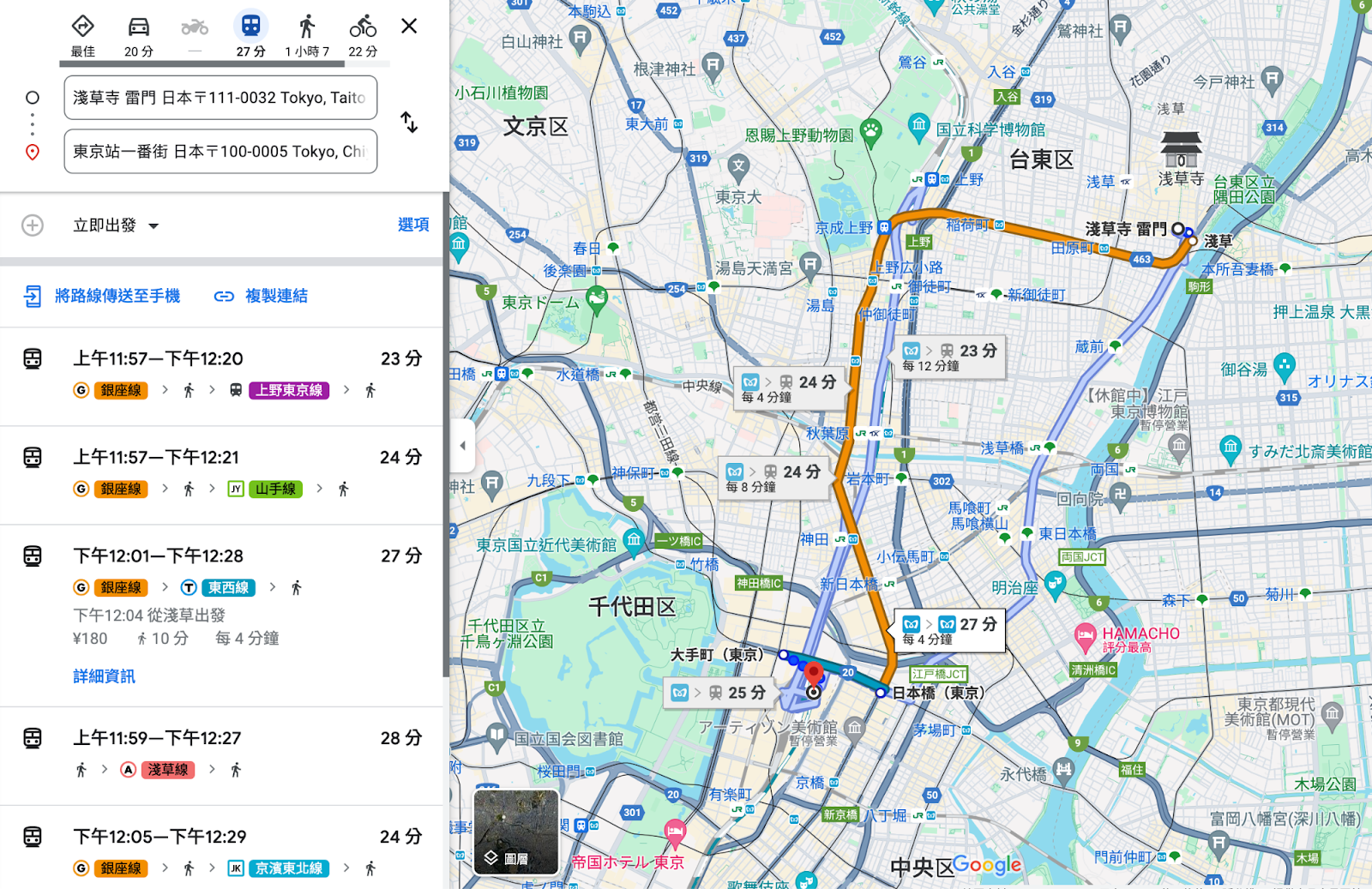Click the red destination pin on map
The height and width of the screenshot is (889, 1372).
[814, 675]
